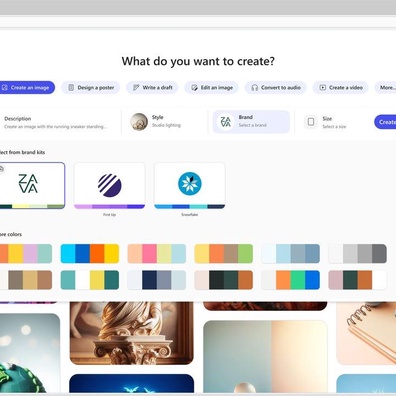The image size is (396, 396).
Task: Click the Studio lighting style thumbnail icon
Action: tap(139, 122)
